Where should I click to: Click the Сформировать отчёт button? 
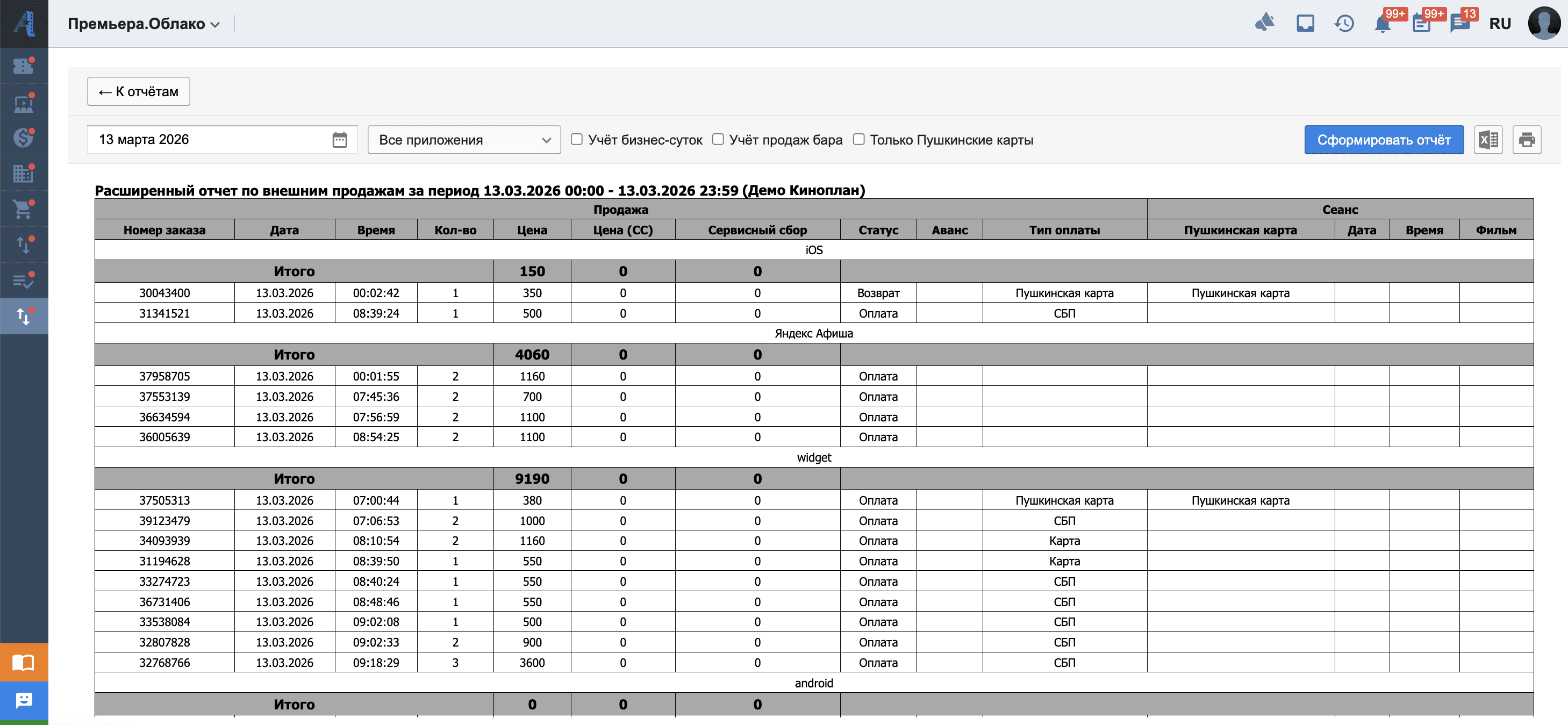(1383, 140)
